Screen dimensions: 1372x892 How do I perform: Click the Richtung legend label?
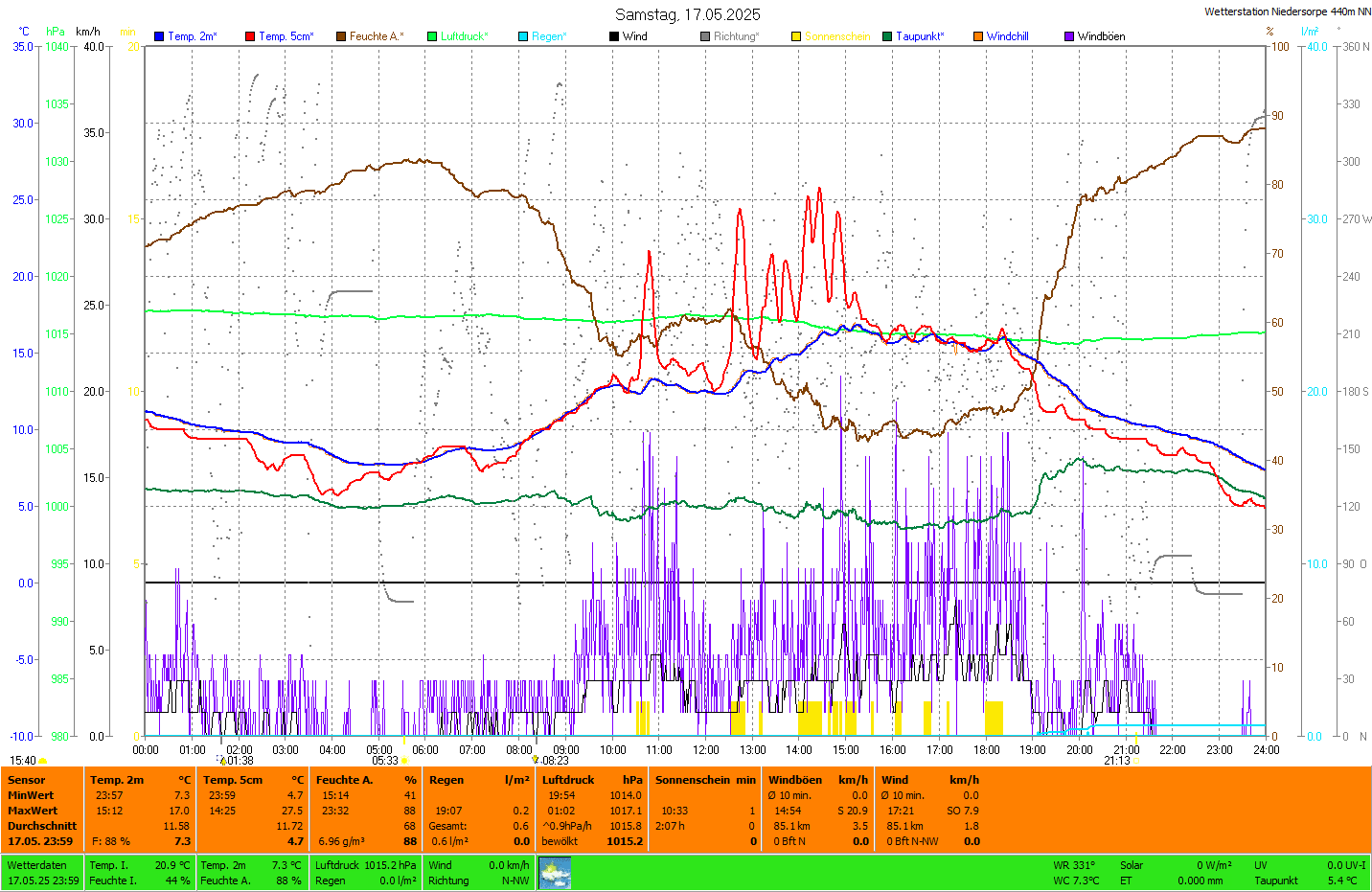[735, 36]
